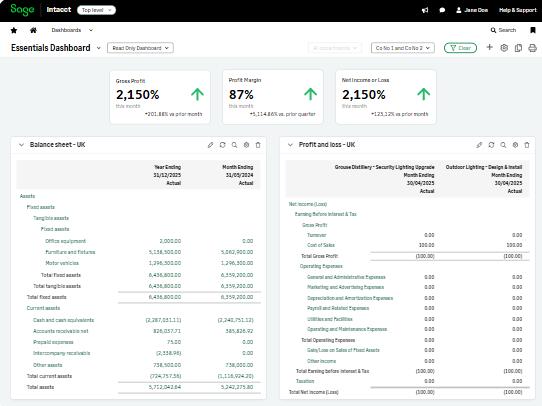Click the Prepaid expenses row
The height and width of the screenshot is (406, 542).
[53, 342]
